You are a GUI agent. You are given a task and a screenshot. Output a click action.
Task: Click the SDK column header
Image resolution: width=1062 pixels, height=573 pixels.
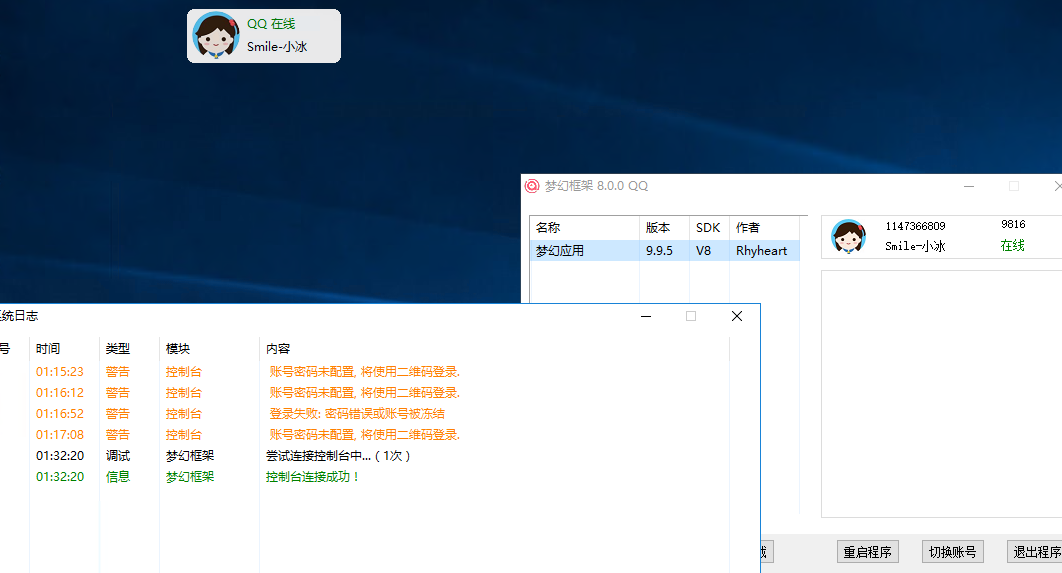pos(708,228)
